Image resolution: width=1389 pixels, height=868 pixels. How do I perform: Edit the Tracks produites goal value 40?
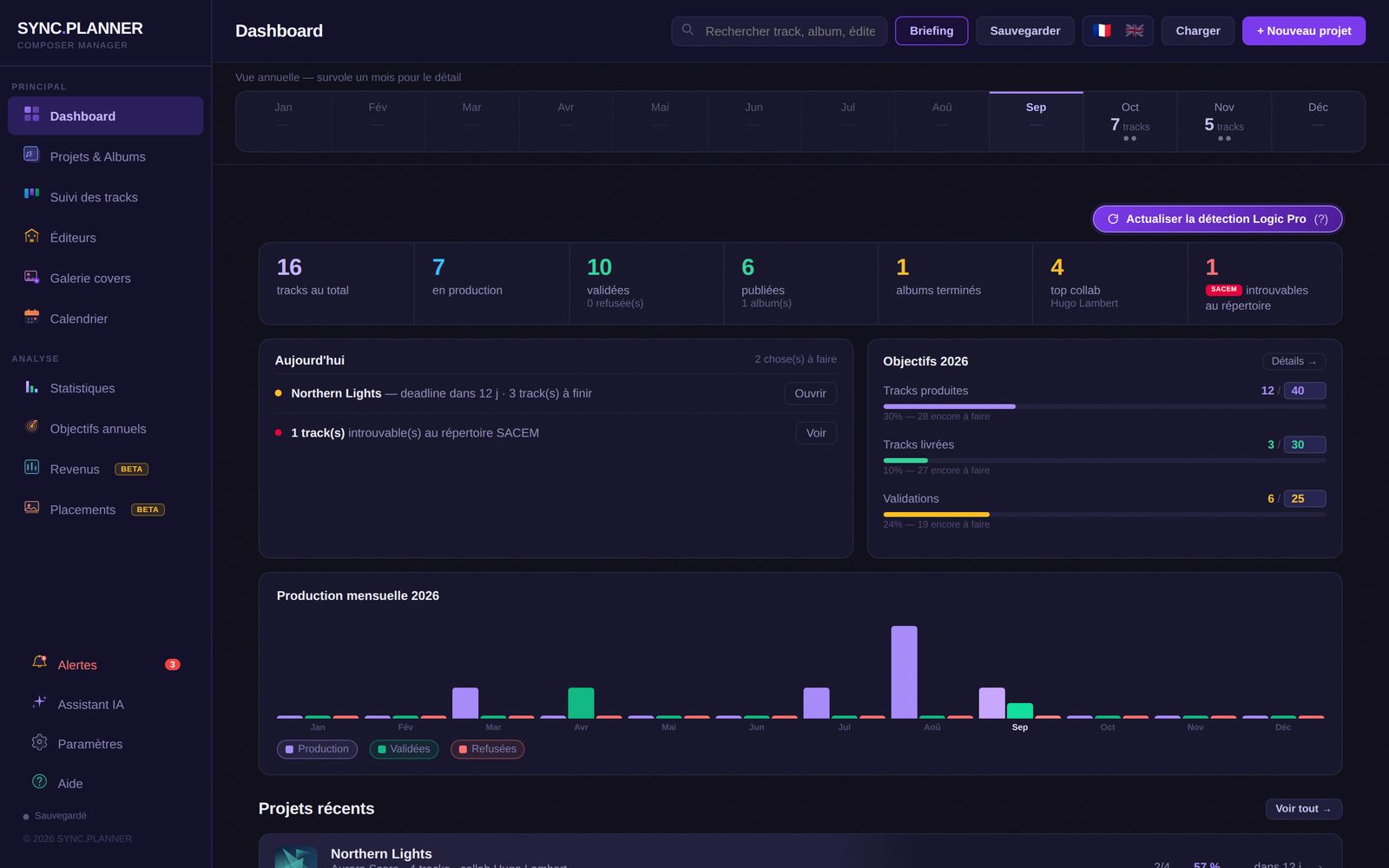pos(1304,391)
